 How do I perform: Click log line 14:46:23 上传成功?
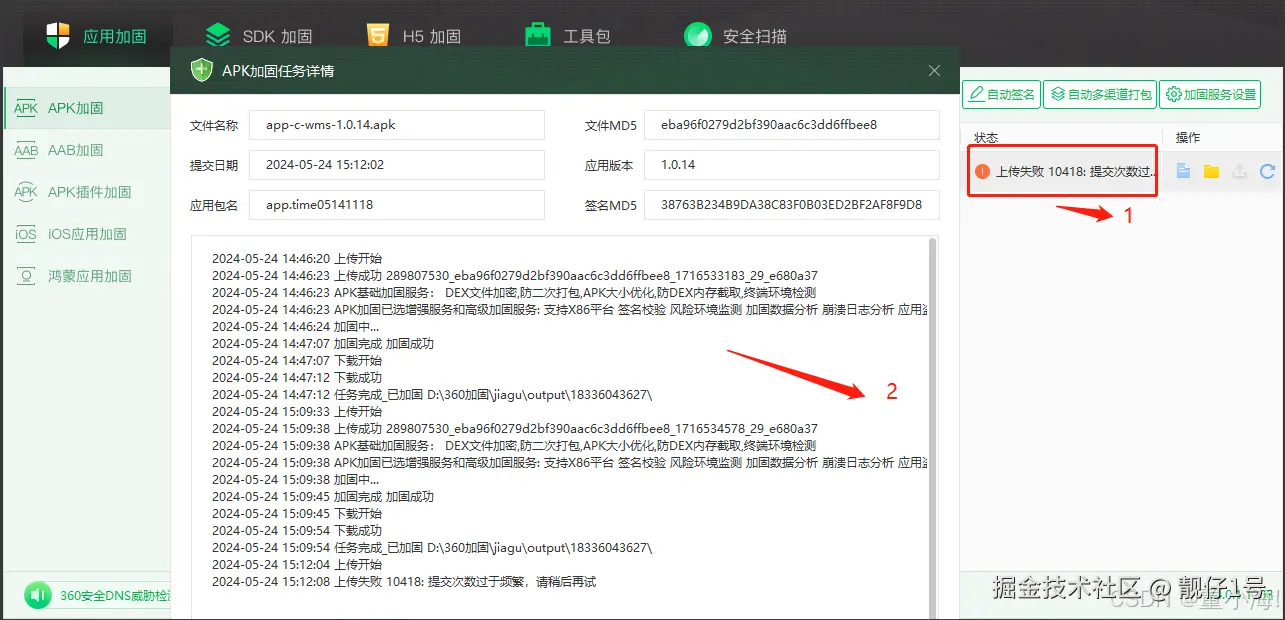[x=515, y=275]
